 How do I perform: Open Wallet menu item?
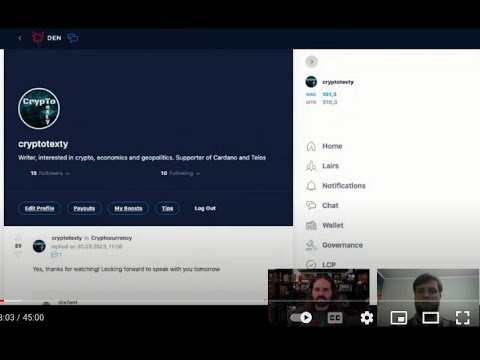coord(333,225)
